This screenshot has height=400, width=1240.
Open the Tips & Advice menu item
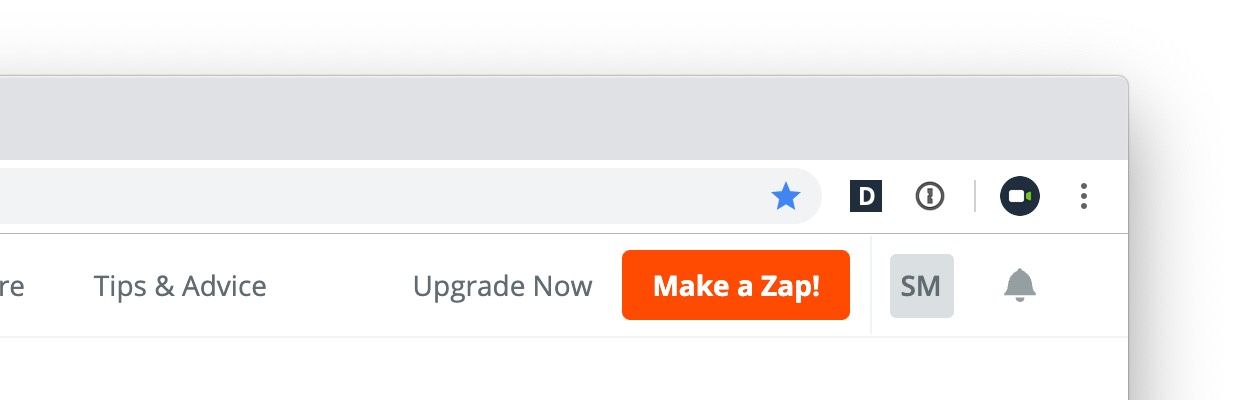(180, 286)
